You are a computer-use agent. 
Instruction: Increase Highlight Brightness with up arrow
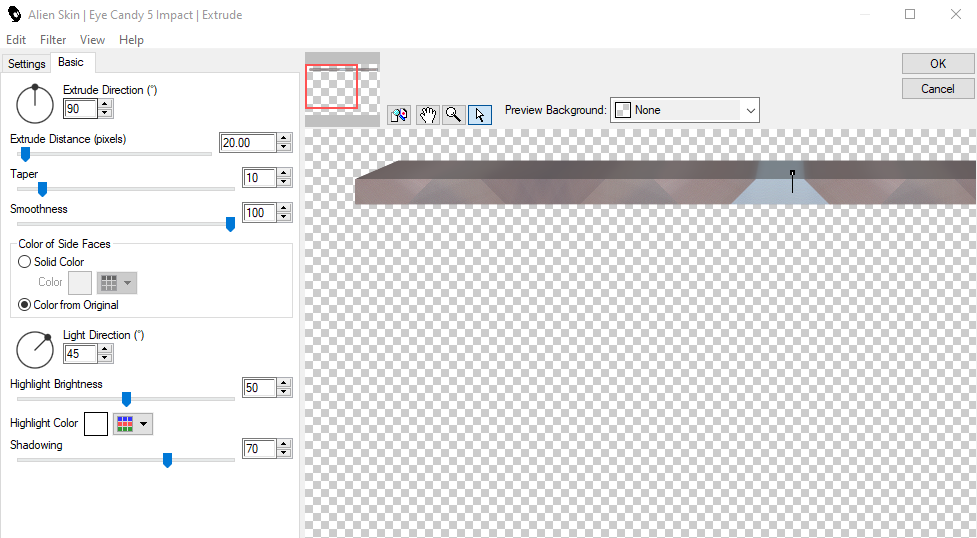284,383
